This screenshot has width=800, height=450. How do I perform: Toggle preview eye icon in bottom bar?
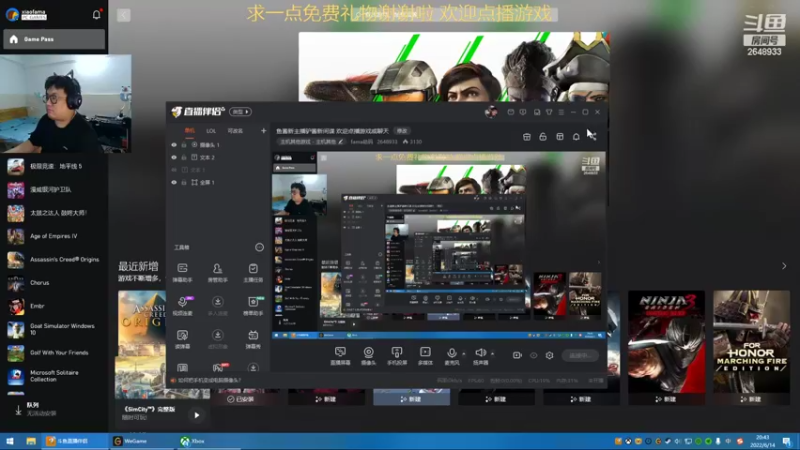click(x=533, y=355)
